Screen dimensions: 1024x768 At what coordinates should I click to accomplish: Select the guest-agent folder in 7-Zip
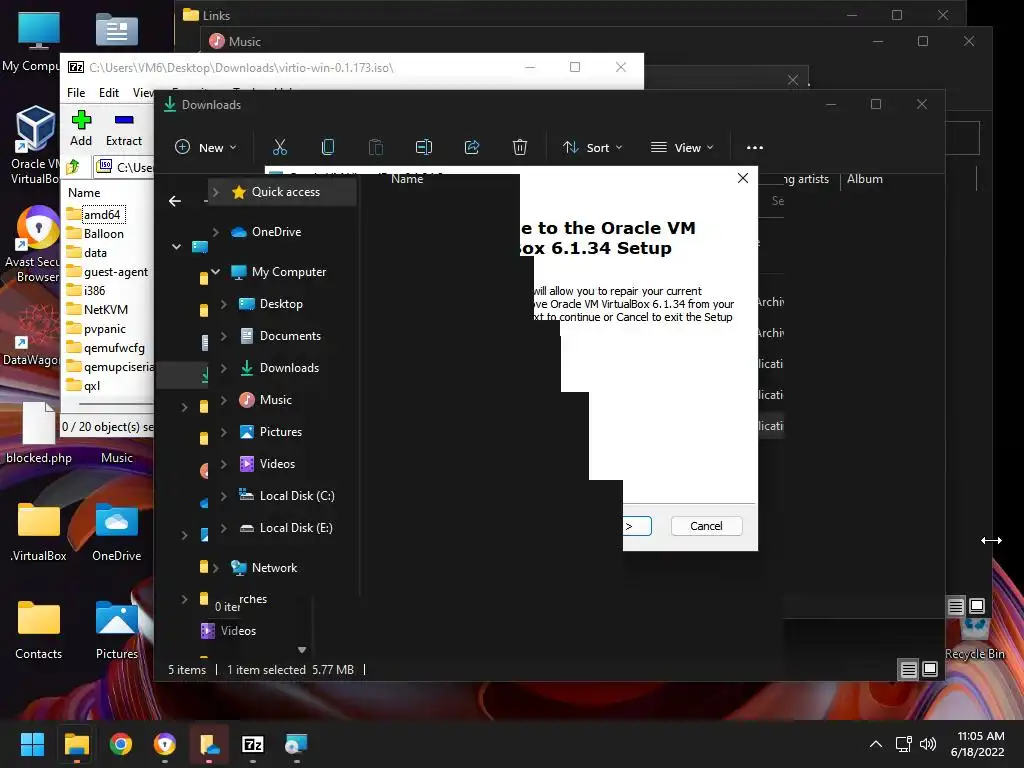coord(116,272)
